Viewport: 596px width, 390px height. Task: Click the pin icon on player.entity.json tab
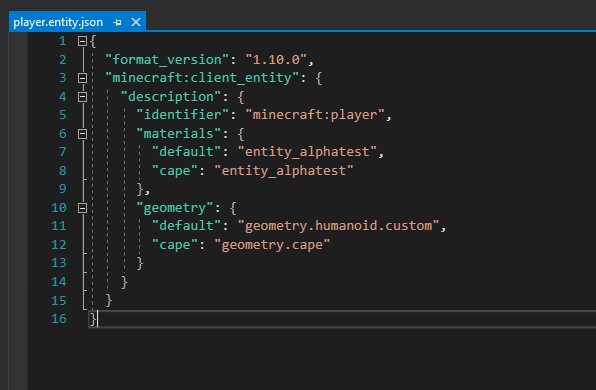117,22
